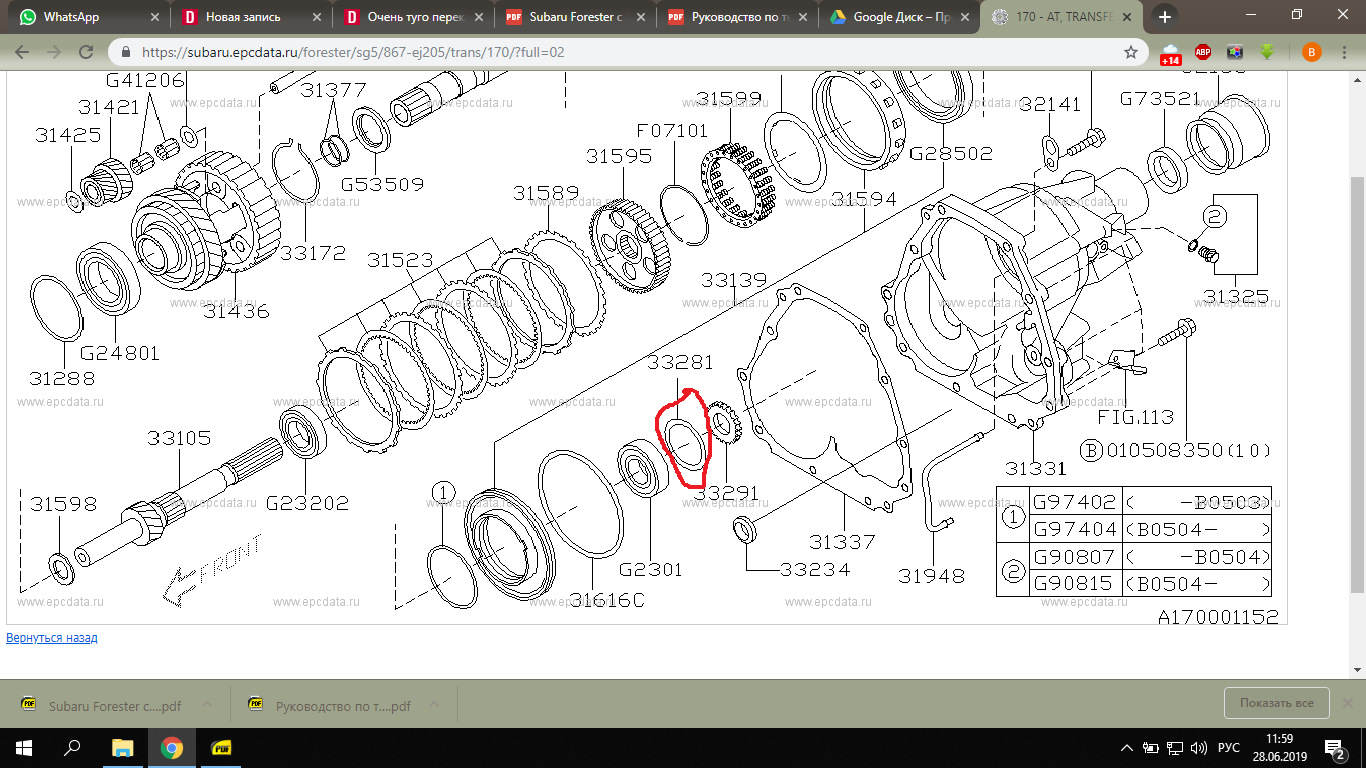Open Chrome's three-dot menu
Viewport: 1366px width, 768px height.
pyautogui.click(x=1344, y=52)
